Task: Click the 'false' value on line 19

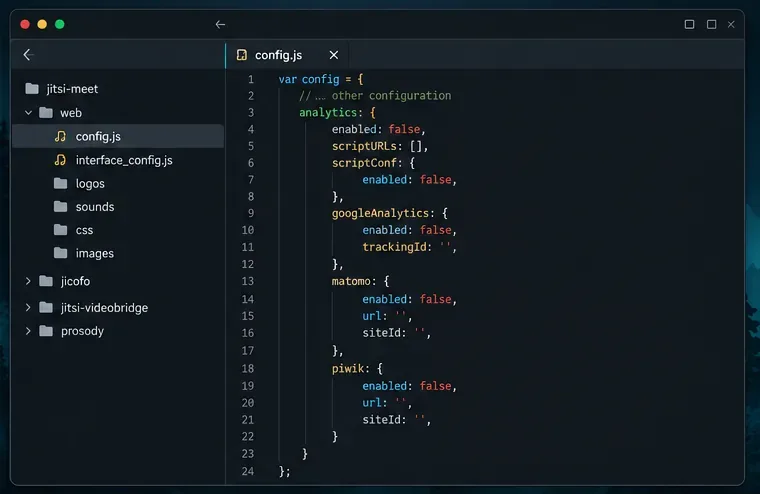Action: point(435,386)
